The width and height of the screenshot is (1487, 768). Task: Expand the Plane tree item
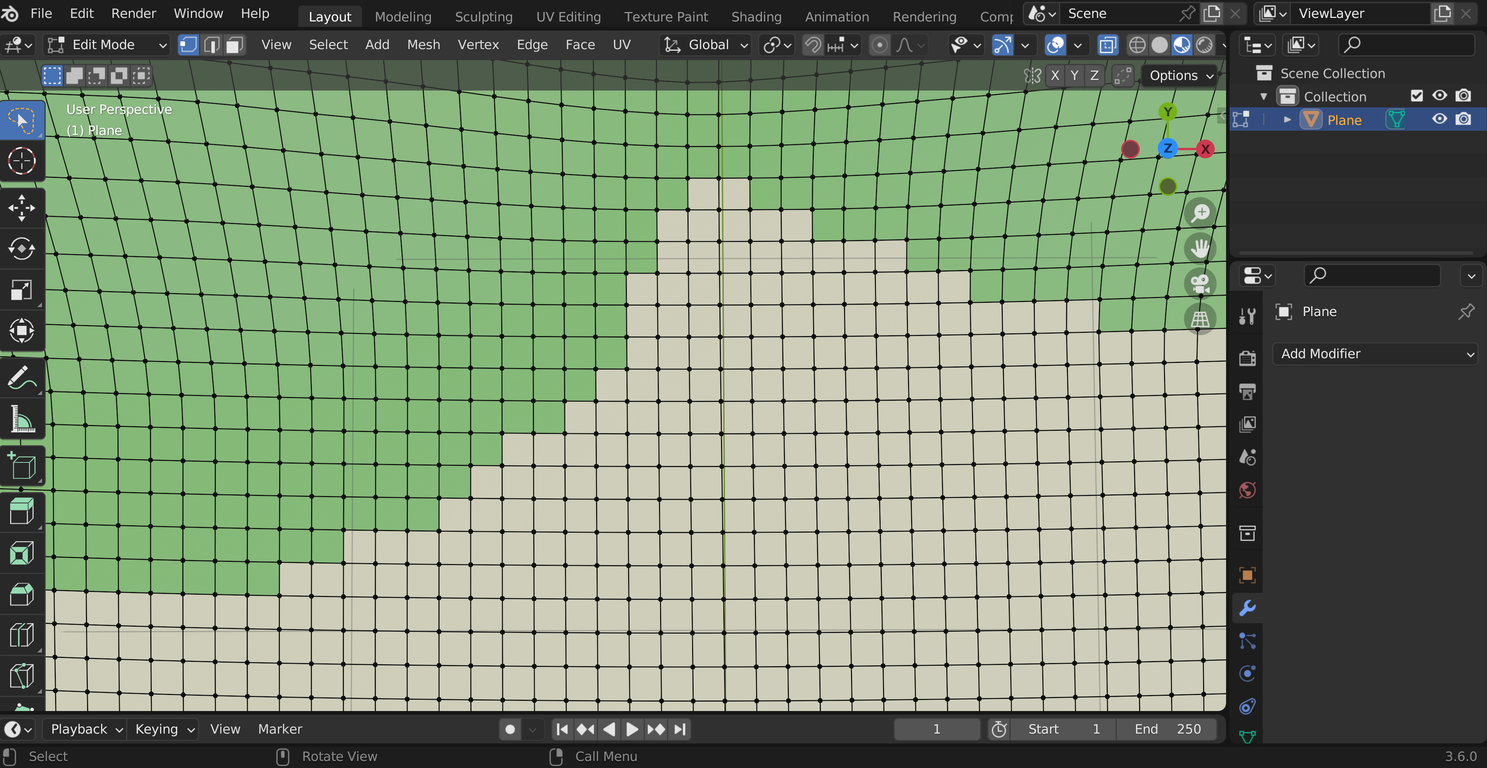[1288, 120]
